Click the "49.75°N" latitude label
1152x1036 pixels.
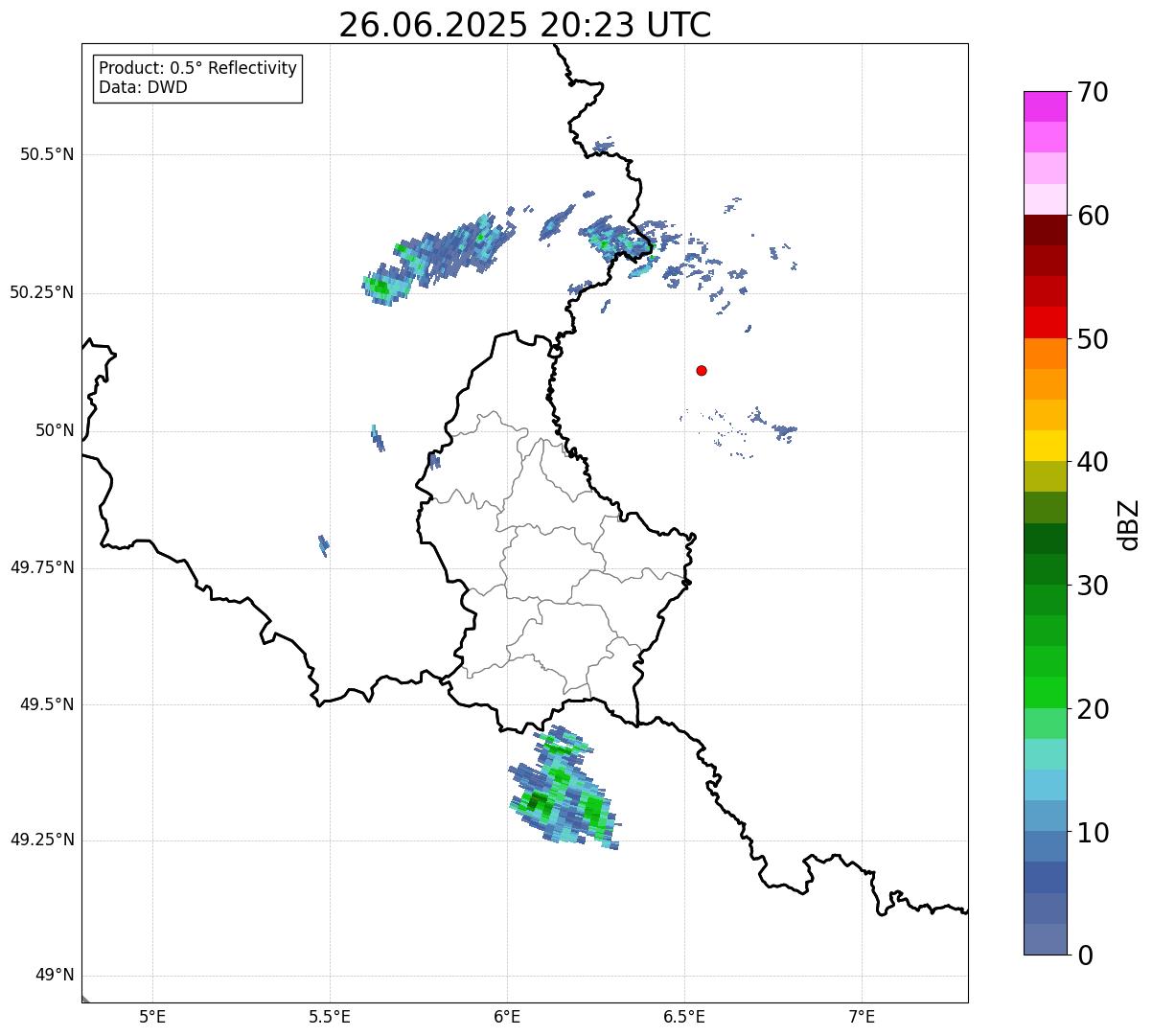41,567
